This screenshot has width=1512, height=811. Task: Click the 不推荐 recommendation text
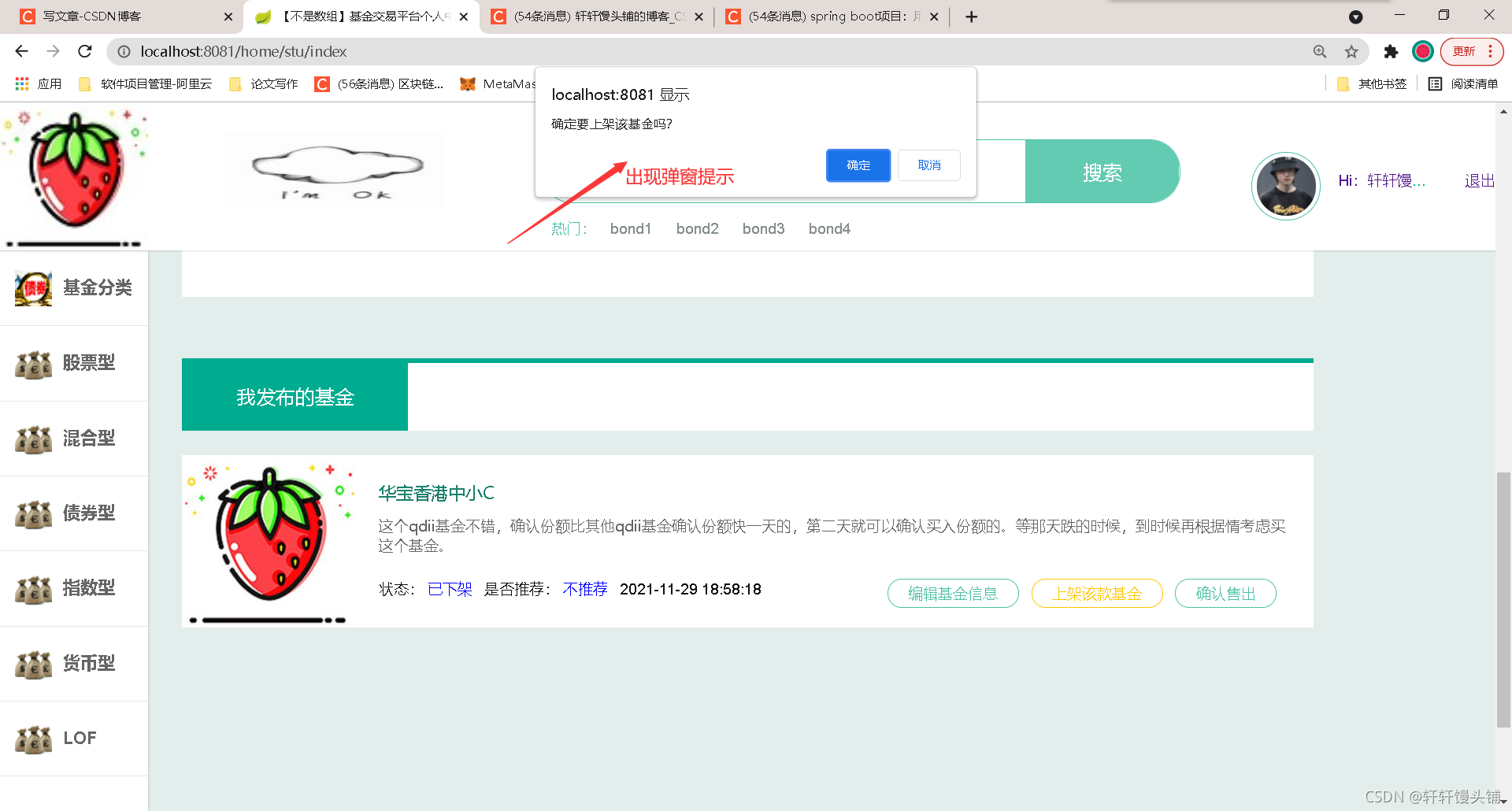[x=585, y=589]
